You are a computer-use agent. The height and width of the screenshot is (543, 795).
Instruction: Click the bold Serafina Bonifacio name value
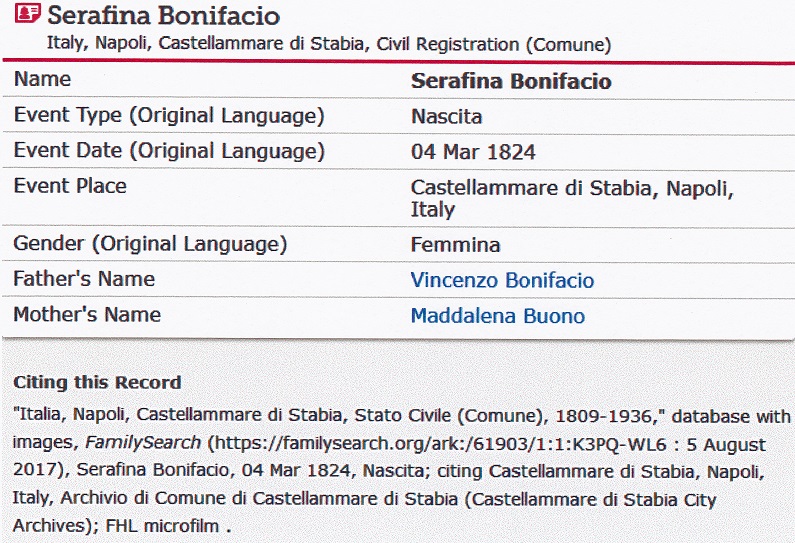tap(511, 82)
